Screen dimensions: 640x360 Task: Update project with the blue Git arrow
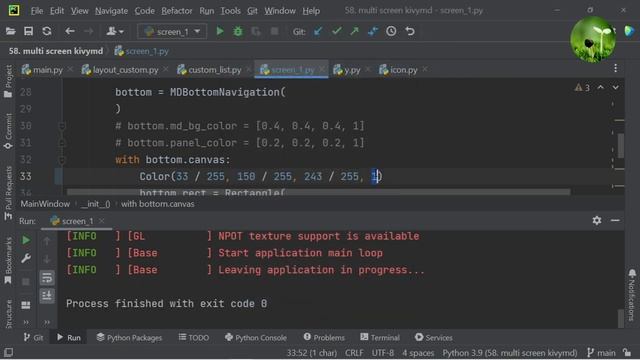(x=318, y=31)
